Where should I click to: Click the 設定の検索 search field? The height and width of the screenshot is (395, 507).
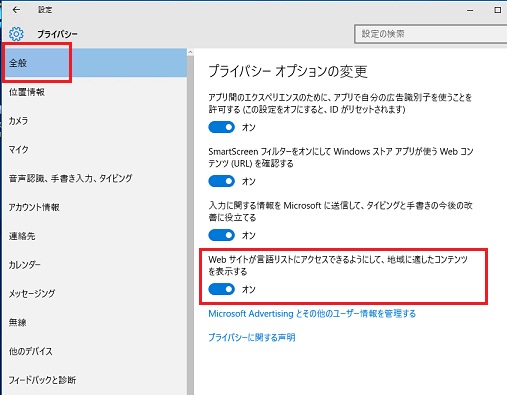[431, 34]
